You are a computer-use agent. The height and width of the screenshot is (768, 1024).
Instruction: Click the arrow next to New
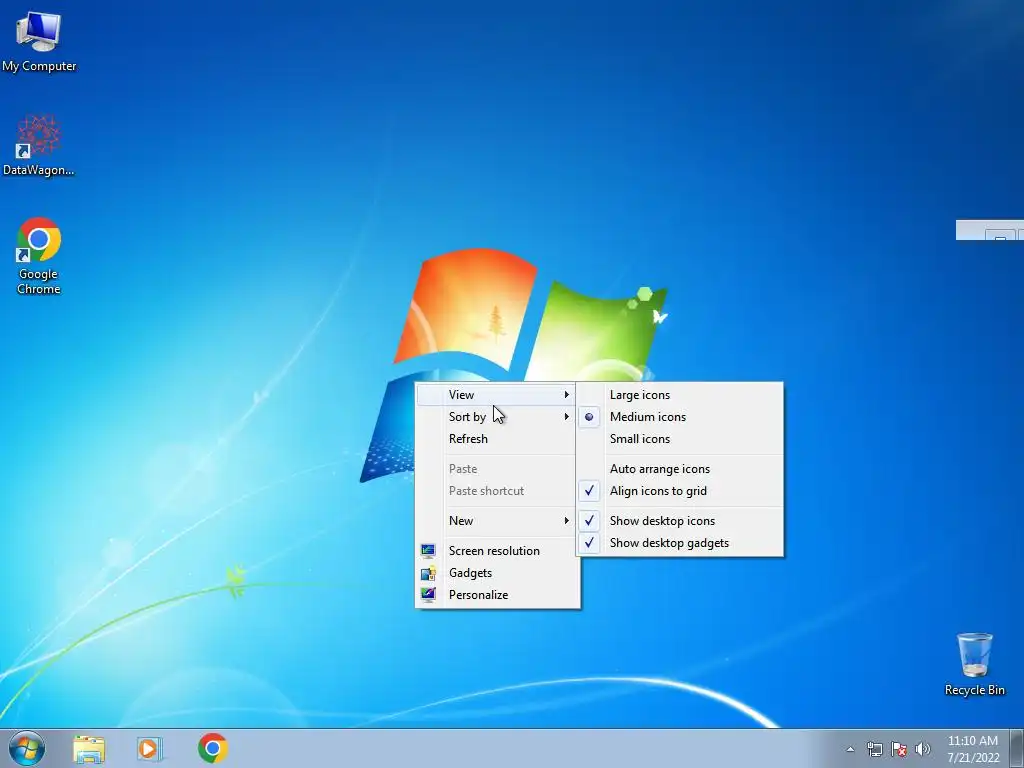[x=567, y=520]
